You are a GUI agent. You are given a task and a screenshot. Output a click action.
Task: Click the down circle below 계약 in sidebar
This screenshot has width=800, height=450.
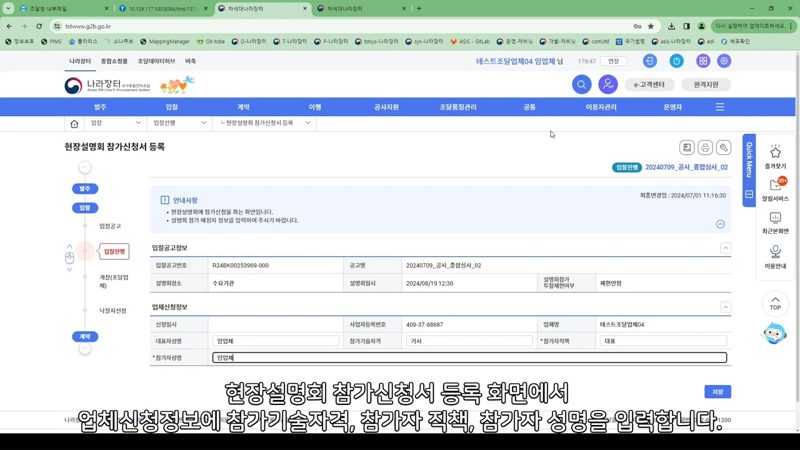[x=85, y=349]
